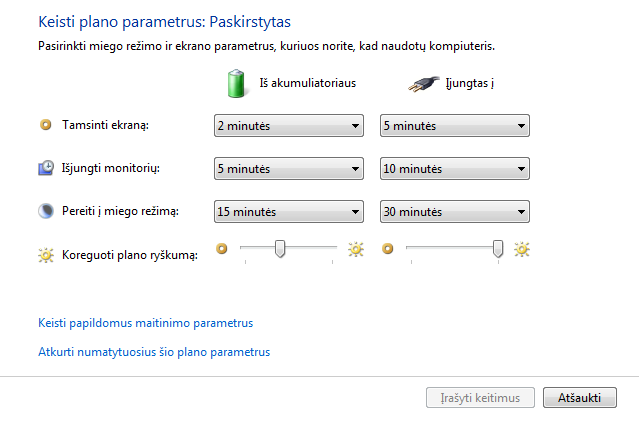Image resolution: width=639 pixels, height=434 pixels.
Task: Click the monitor clock icon beside Išjungti monitorių
Action: pos(46,168)
